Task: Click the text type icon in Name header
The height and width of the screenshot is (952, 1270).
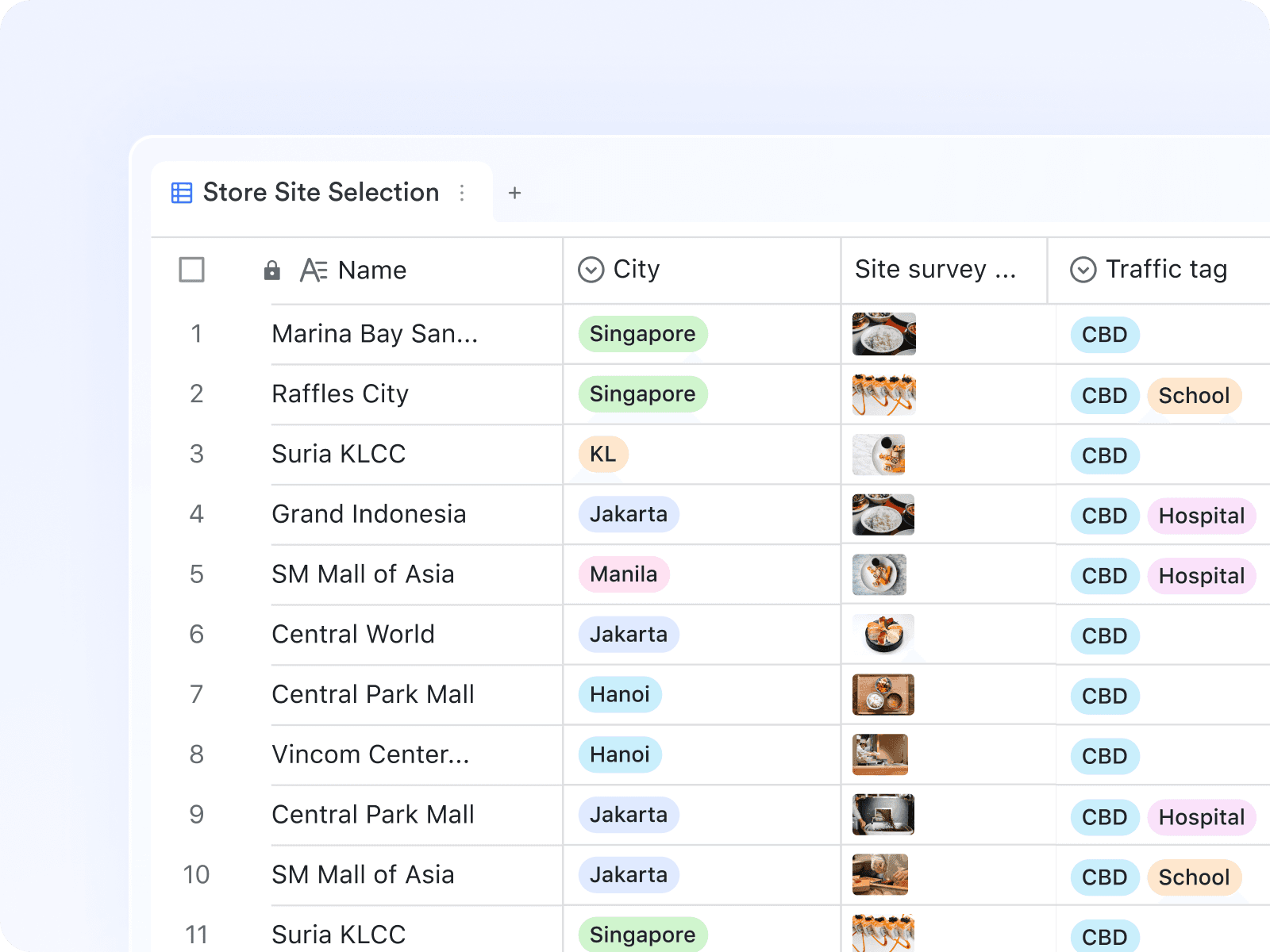Action: 314,271
